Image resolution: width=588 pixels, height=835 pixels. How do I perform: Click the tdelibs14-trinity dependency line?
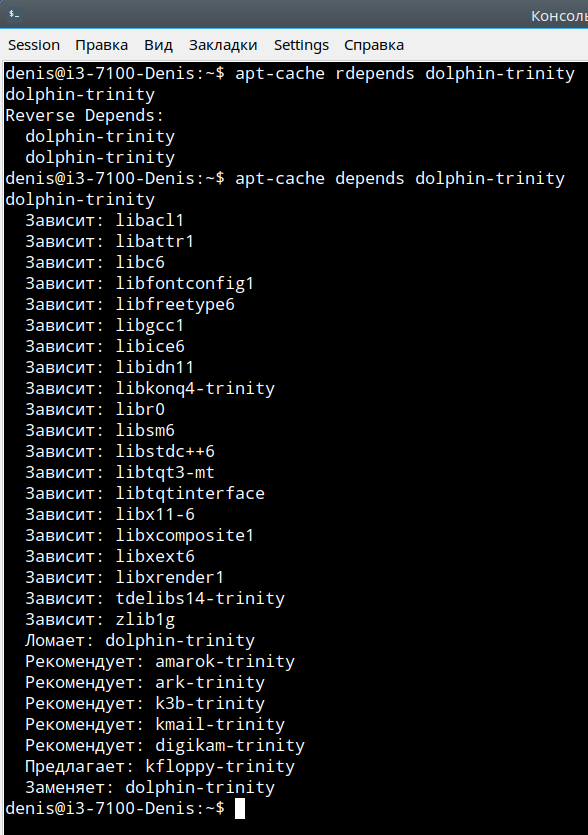[155, 598]
